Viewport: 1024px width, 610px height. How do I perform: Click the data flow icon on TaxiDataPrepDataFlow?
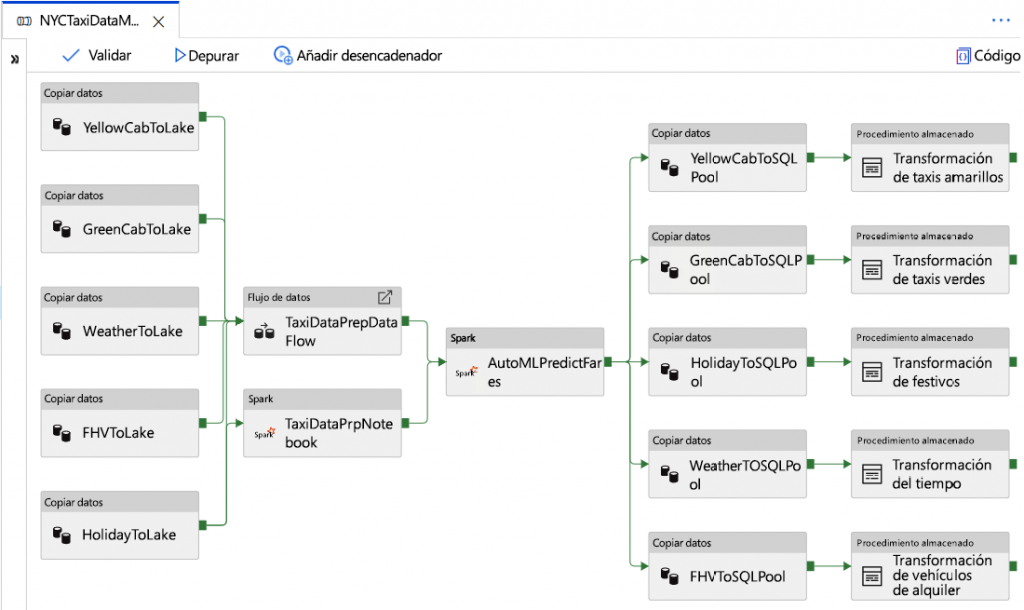pos(264,331)
